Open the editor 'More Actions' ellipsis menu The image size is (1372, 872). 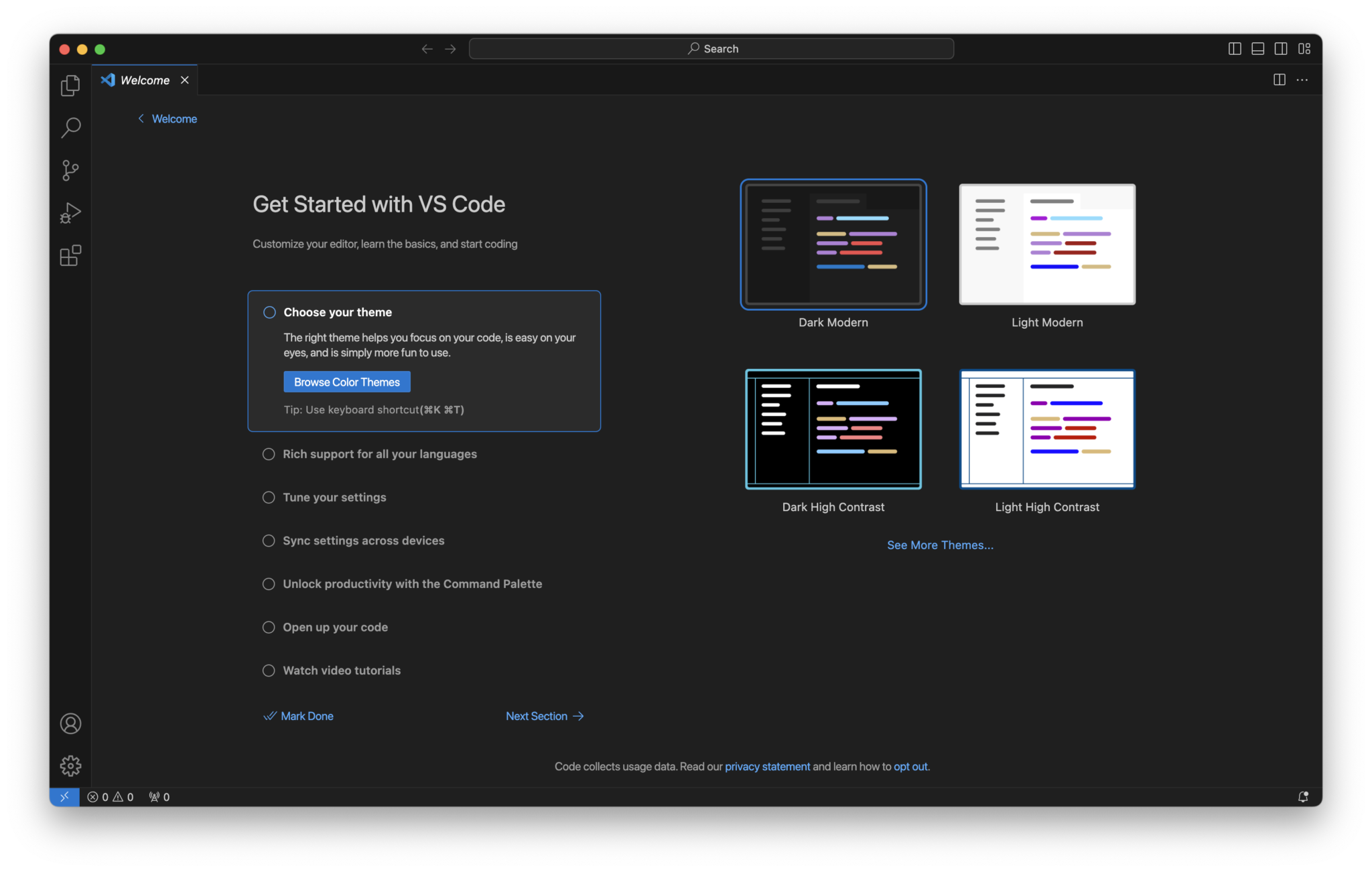click(1303, 80)
